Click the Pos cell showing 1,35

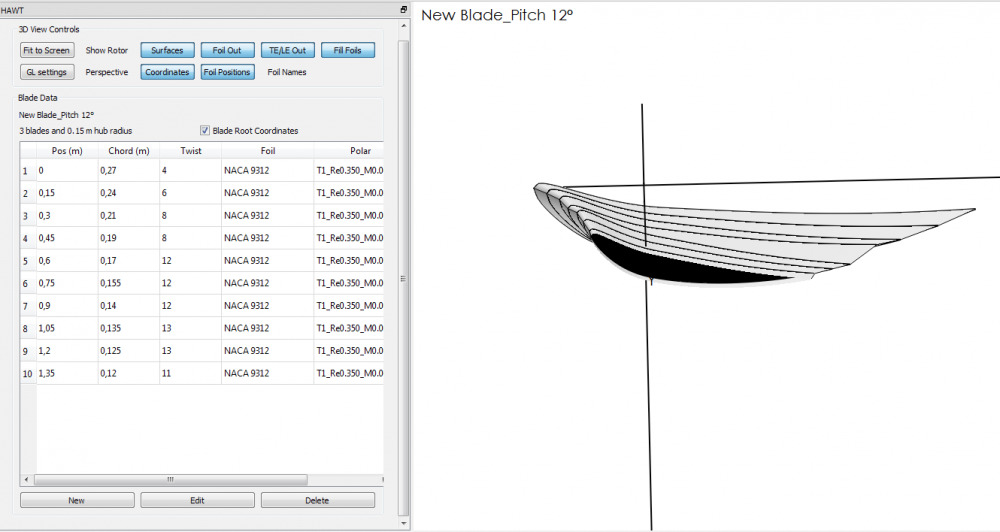(66, 373)
